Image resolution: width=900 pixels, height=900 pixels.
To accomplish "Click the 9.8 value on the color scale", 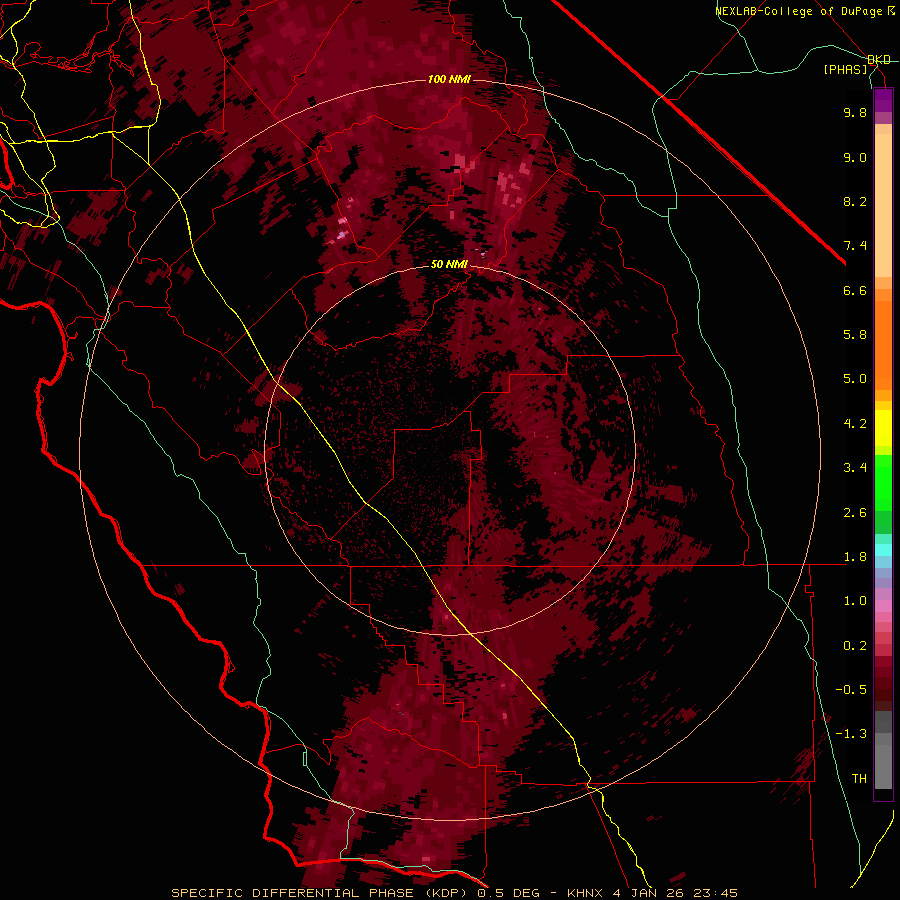I will pyautogui.click(x=855, y=112).
